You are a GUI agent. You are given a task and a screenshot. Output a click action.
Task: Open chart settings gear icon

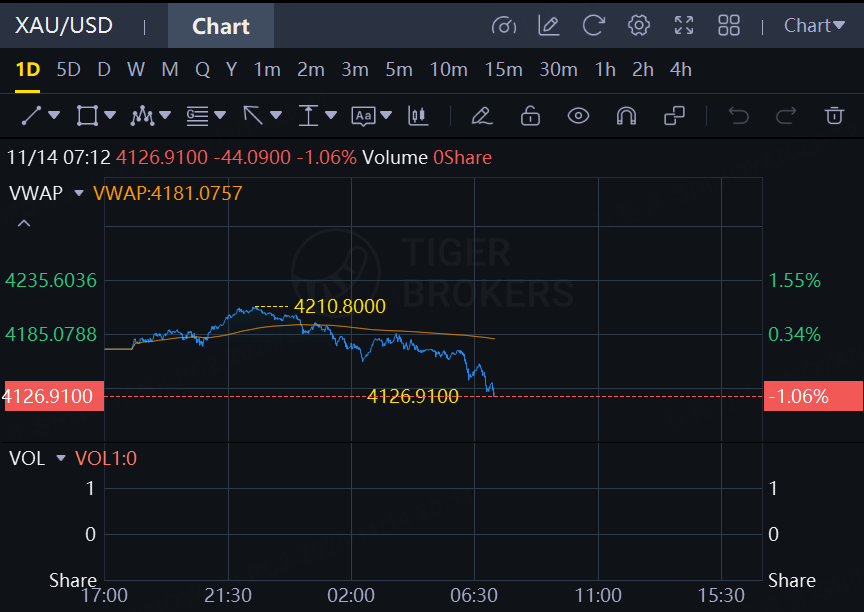click(639, 25)
